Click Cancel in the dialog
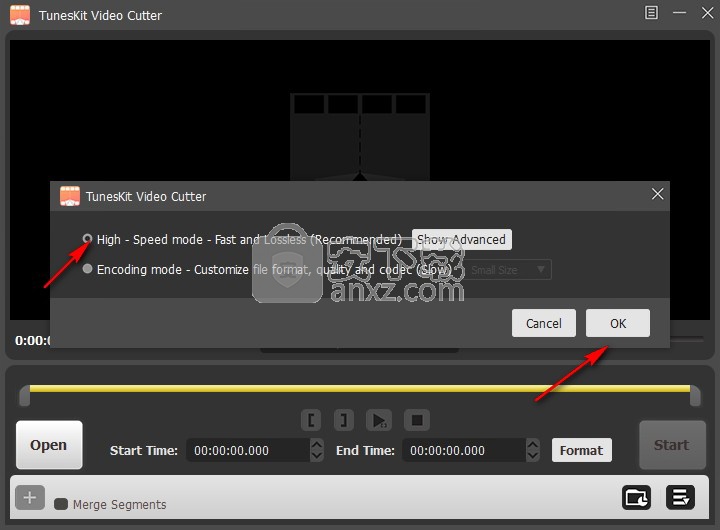 coord(544,323)
